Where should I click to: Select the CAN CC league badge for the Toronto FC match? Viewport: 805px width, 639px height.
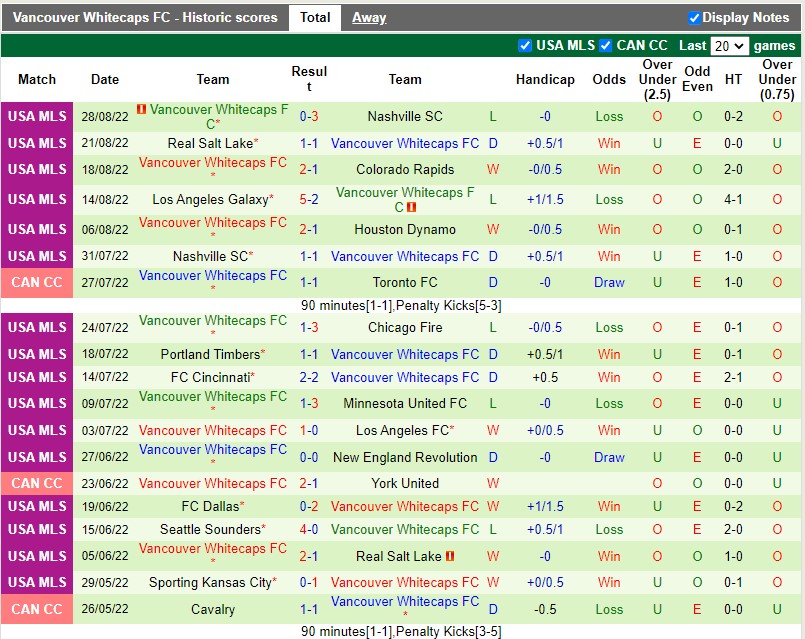click(x=37, y=282)
